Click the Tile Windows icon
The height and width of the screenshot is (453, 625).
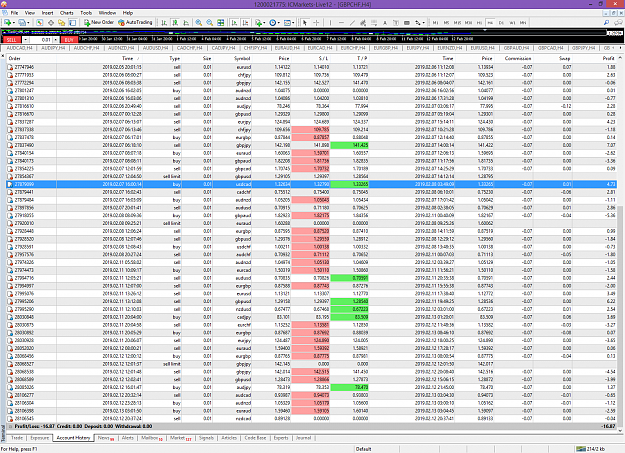coord(220,23)
